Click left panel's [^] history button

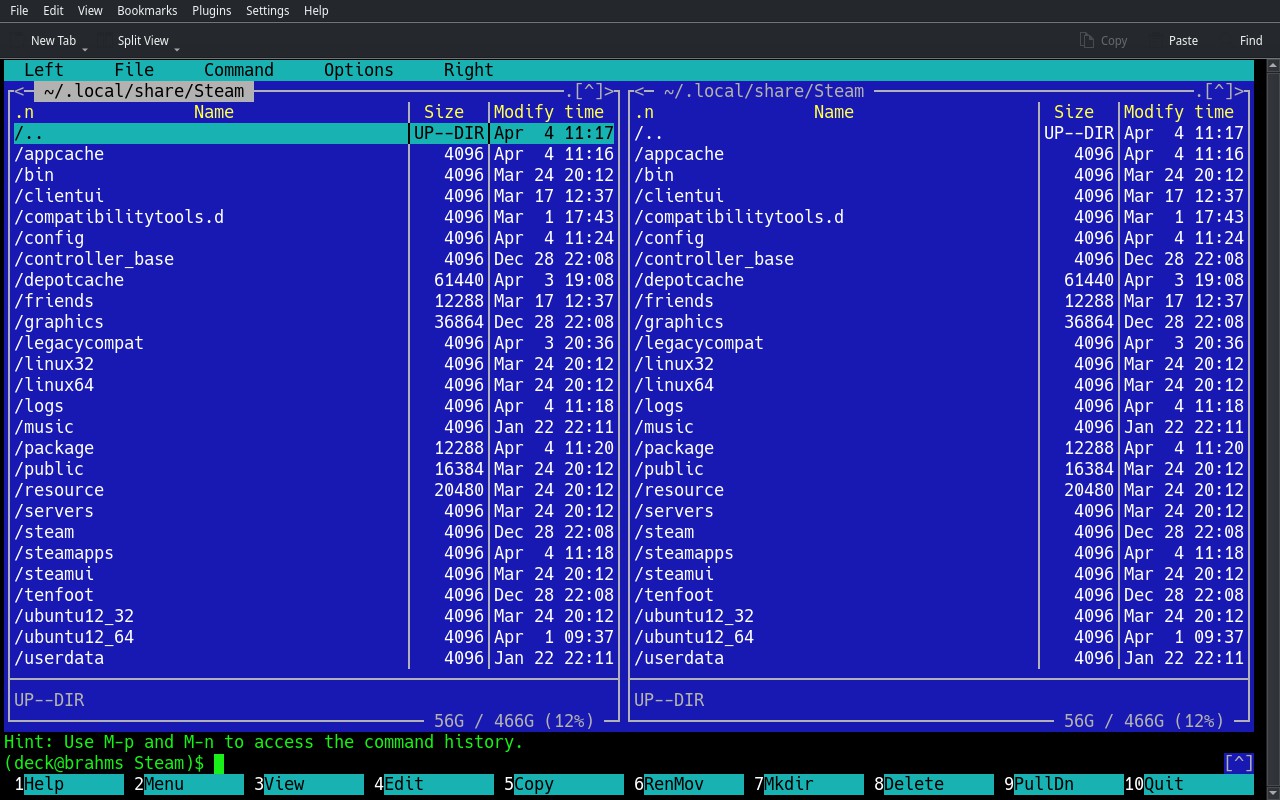[589, 91]
